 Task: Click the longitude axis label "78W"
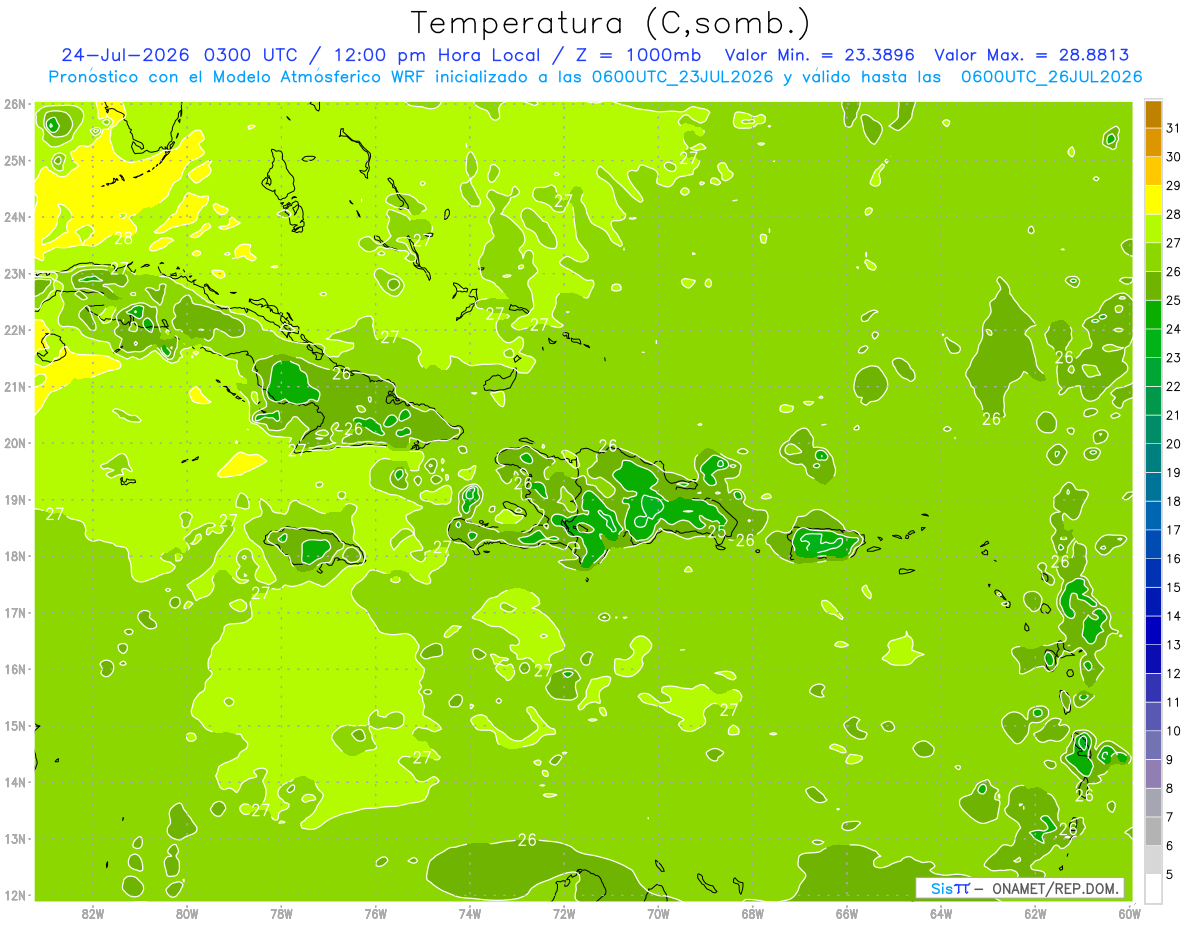pos(281,913)
